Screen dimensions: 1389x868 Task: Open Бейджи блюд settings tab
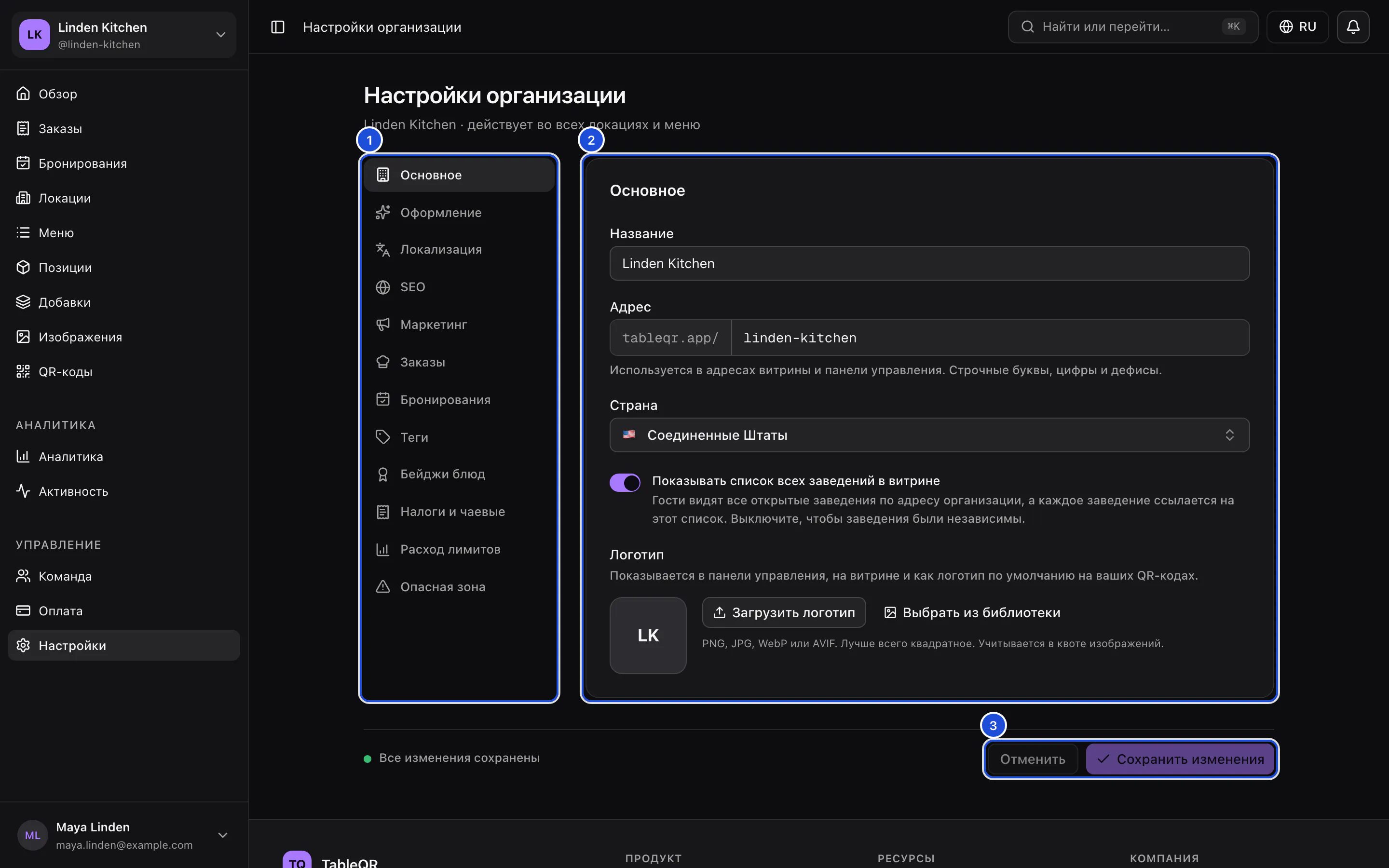pyautogui.click(x=459, y=474)
